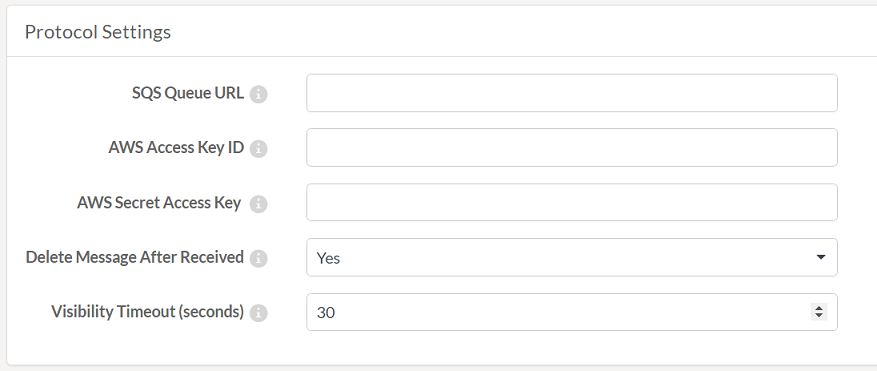Show help icon for Visibility Timeout (seconds)
This screenshot has width=877, height=371.
[258, 313]
